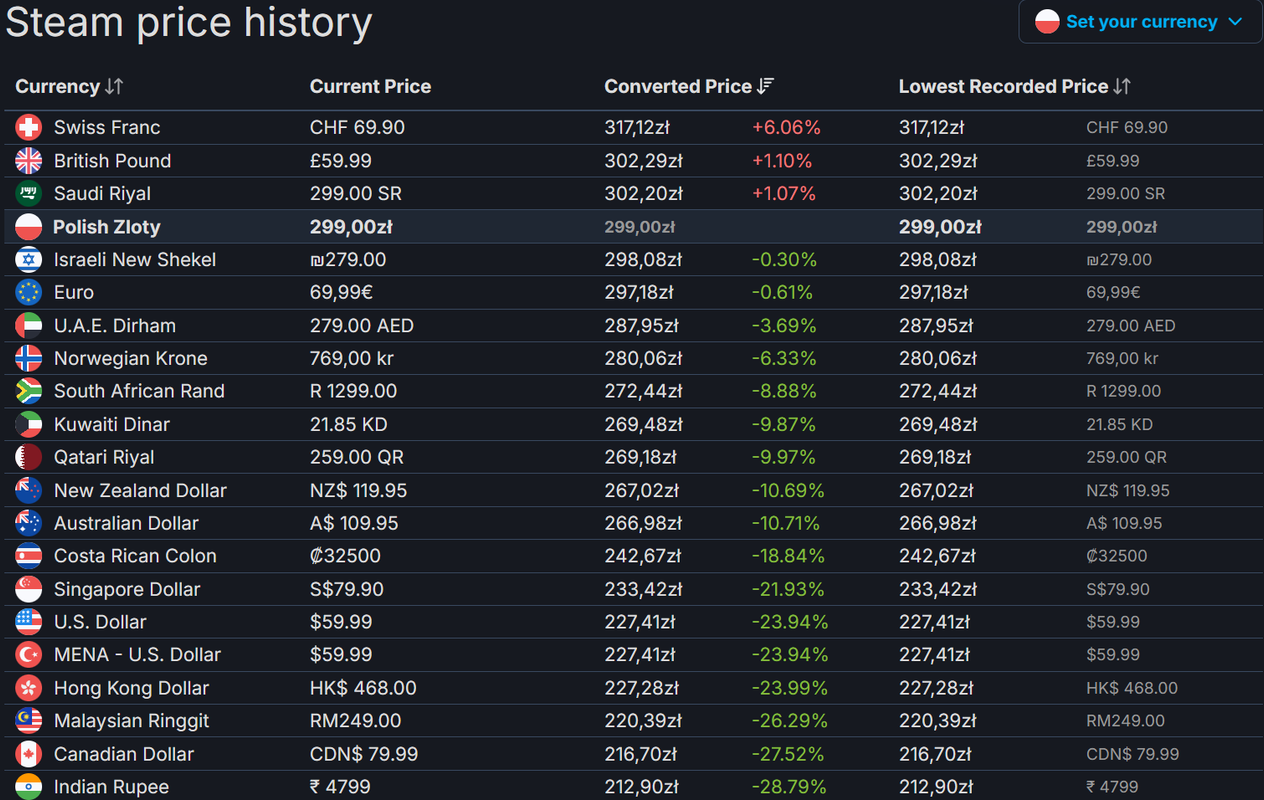
Task: Select the Costa Rican Colon currency name
Action: (135, 556)
